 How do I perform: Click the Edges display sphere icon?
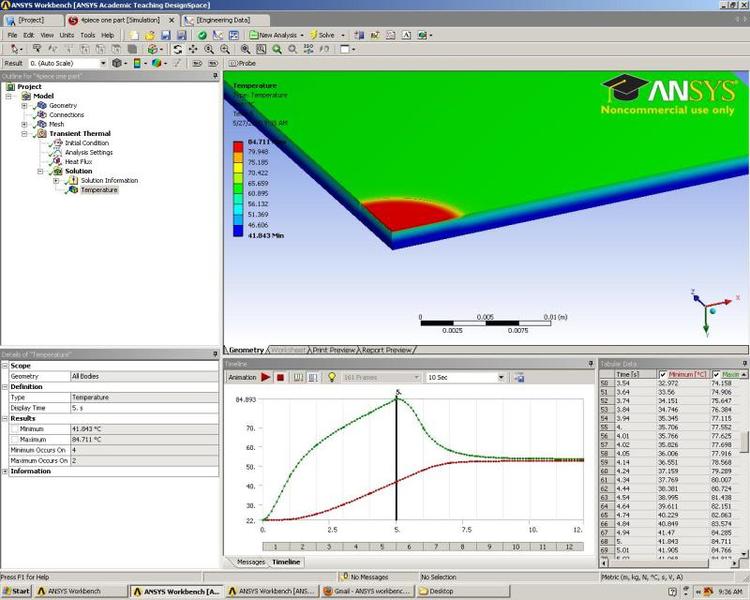tap(156, 63)
